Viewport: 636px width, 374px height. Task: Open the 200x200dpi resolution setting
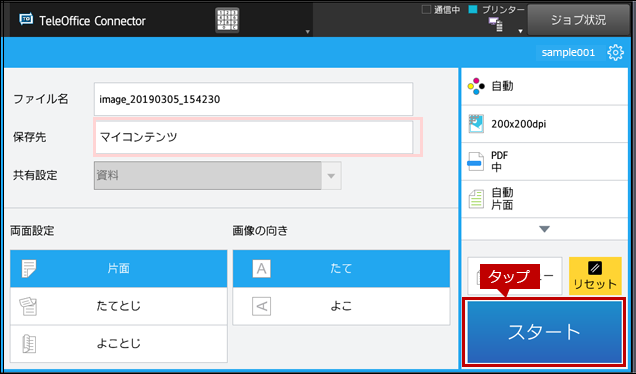[x=544, y=124]
